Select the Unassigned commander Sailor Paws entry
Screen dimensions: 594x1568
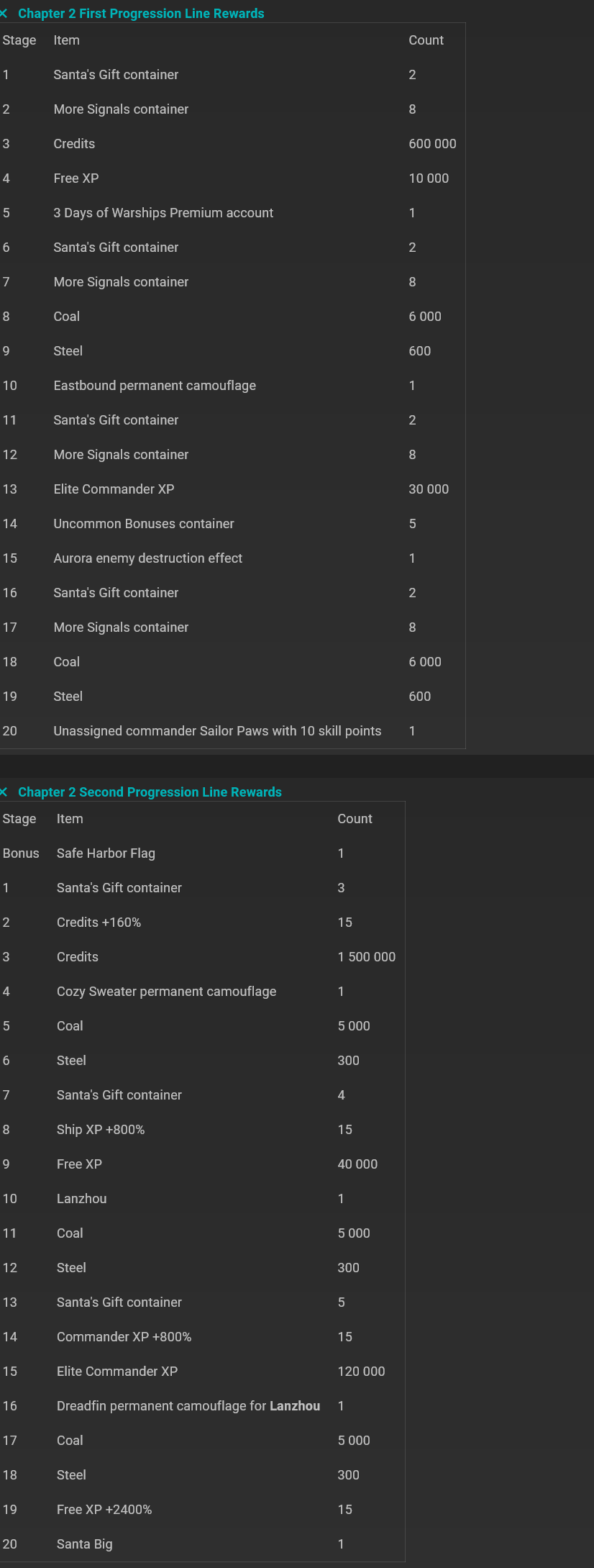(x=217, y=730)
